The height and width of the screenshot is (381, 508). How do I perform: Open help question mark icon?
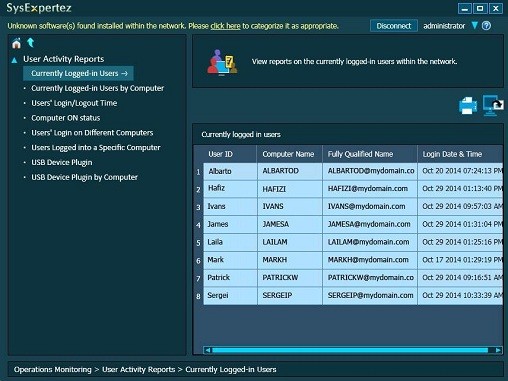(x=486, y=26)
